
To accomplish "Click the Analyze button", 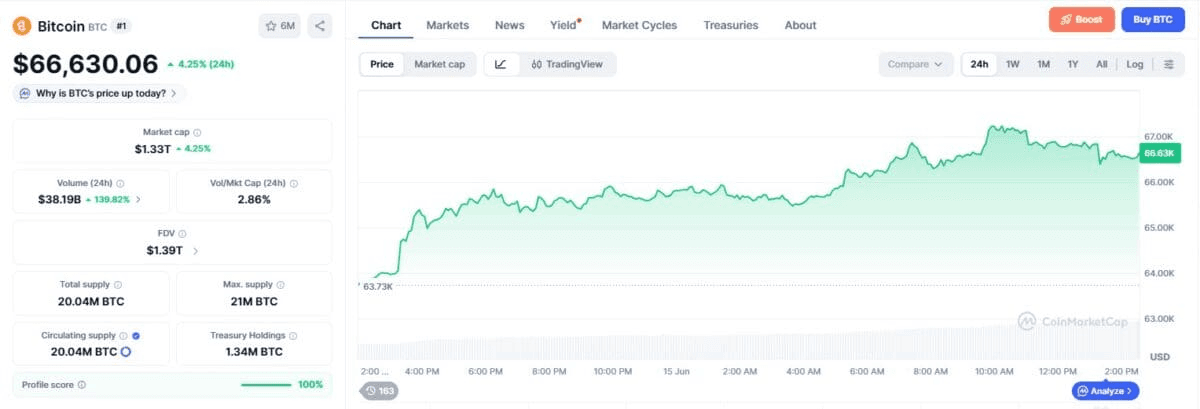I will (x=1105, y=391).
